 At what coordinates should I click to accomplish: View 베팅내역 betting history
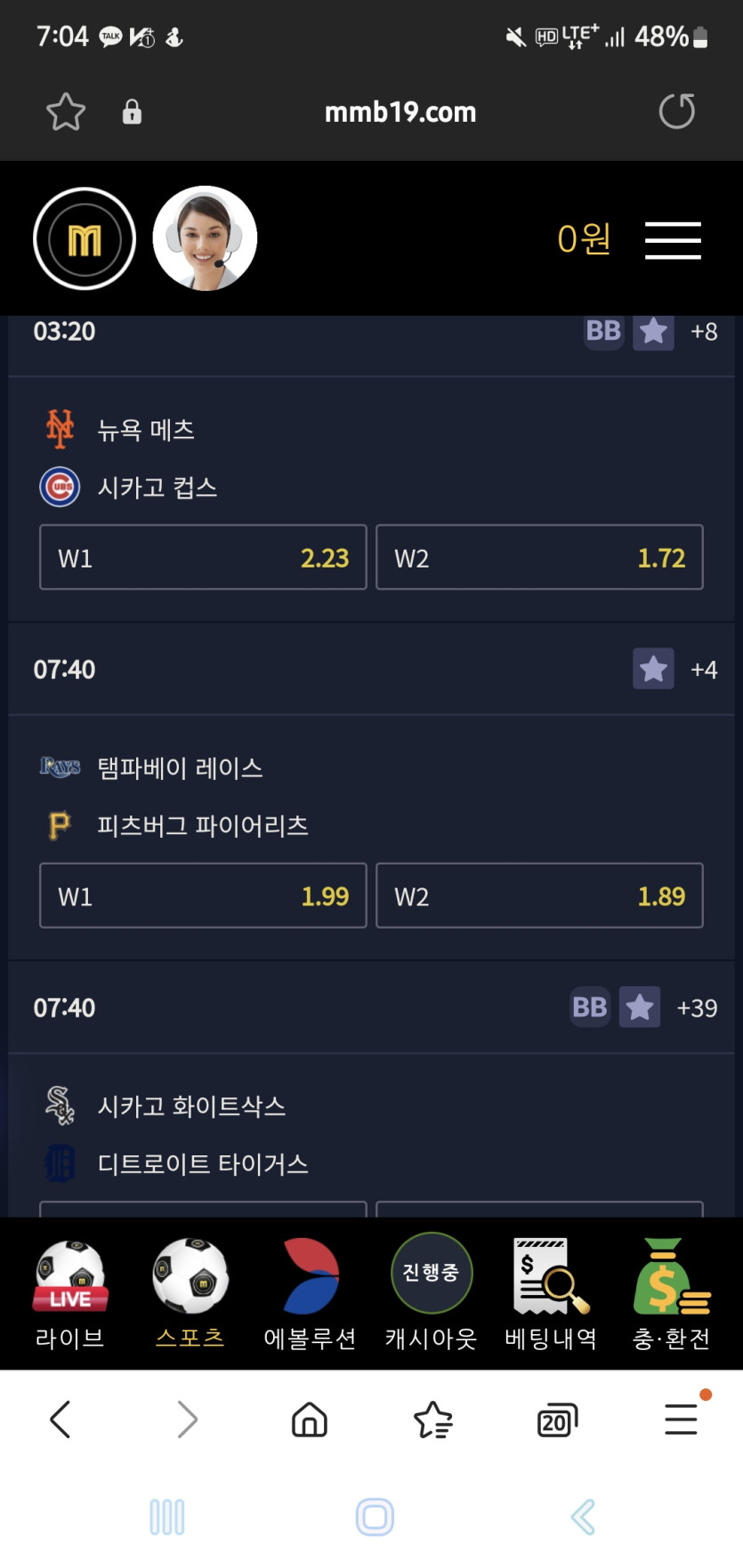click(x=551, y=1294)
